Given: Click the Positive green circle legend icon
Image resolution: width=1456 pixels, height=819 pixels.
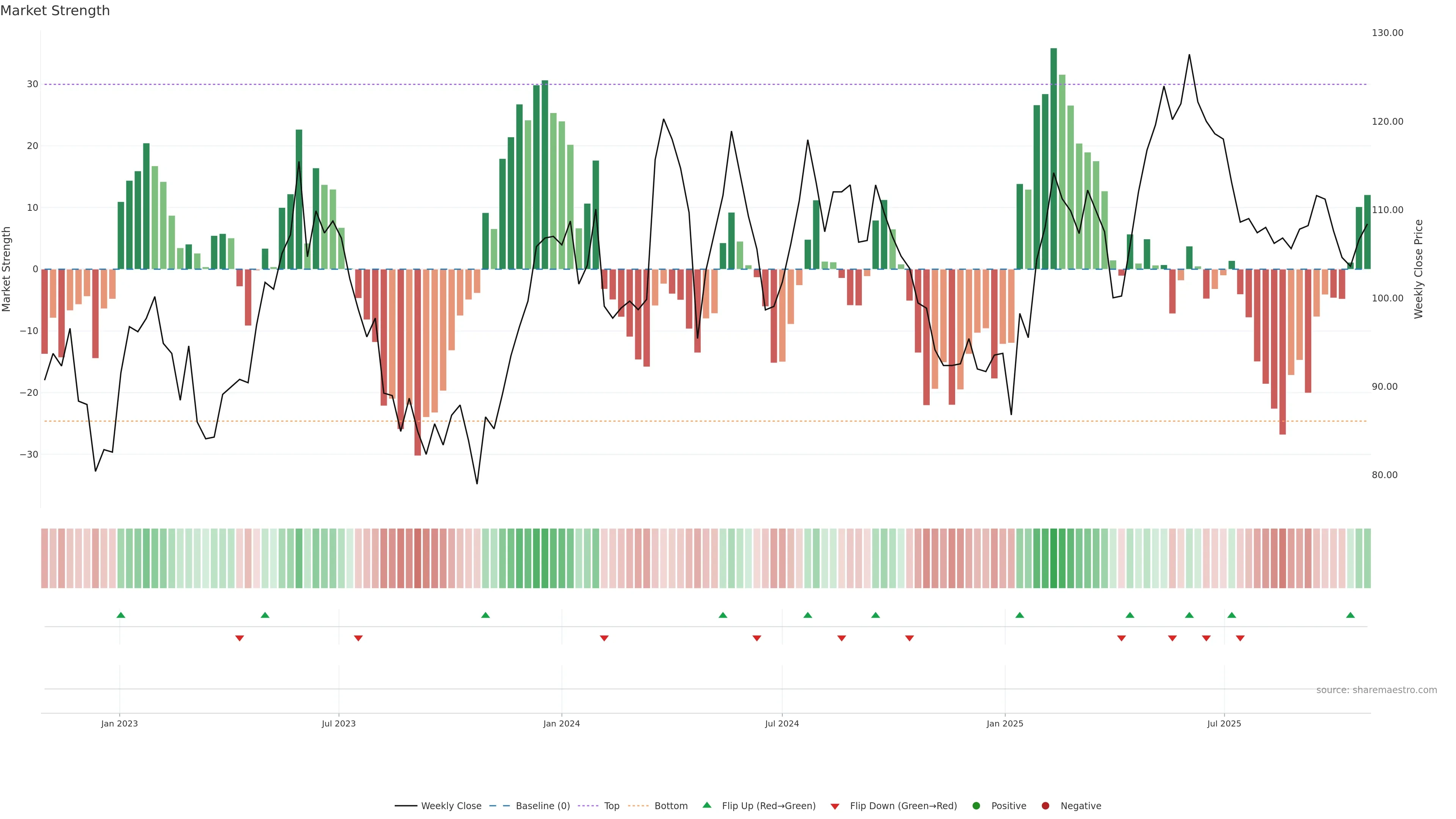Looking at the screenshot, I should pyautogui.click(x=976, y=806).
